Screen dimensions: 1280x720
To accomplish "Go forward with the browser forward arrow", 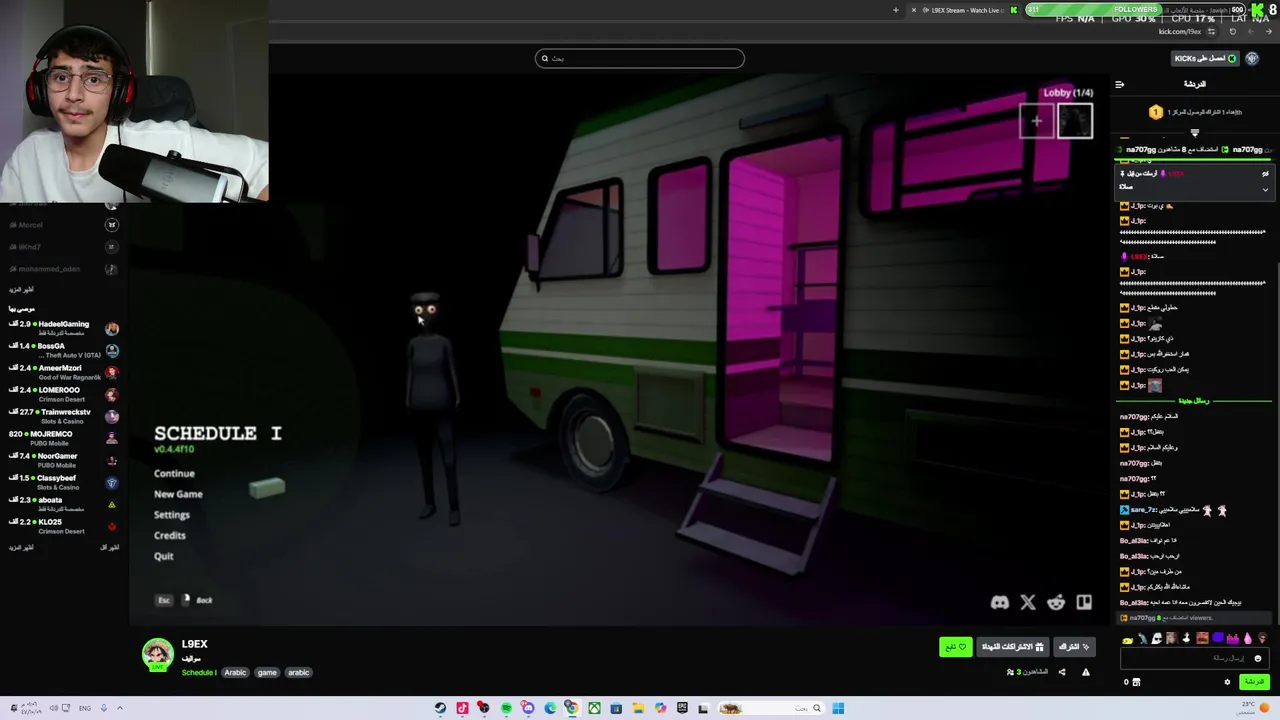I will coord(1251,31).
